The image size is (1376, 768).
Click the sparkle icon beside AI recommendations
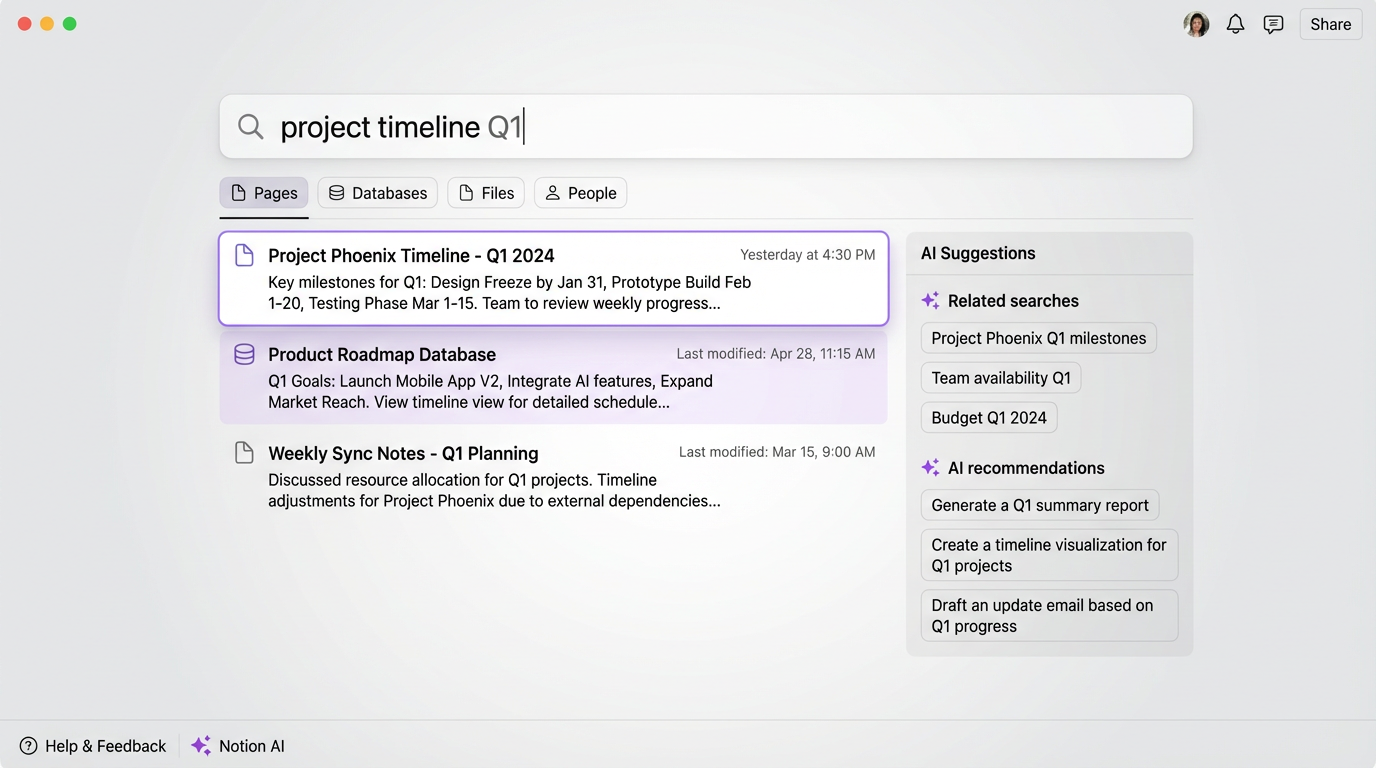click(x=932, y=467)
